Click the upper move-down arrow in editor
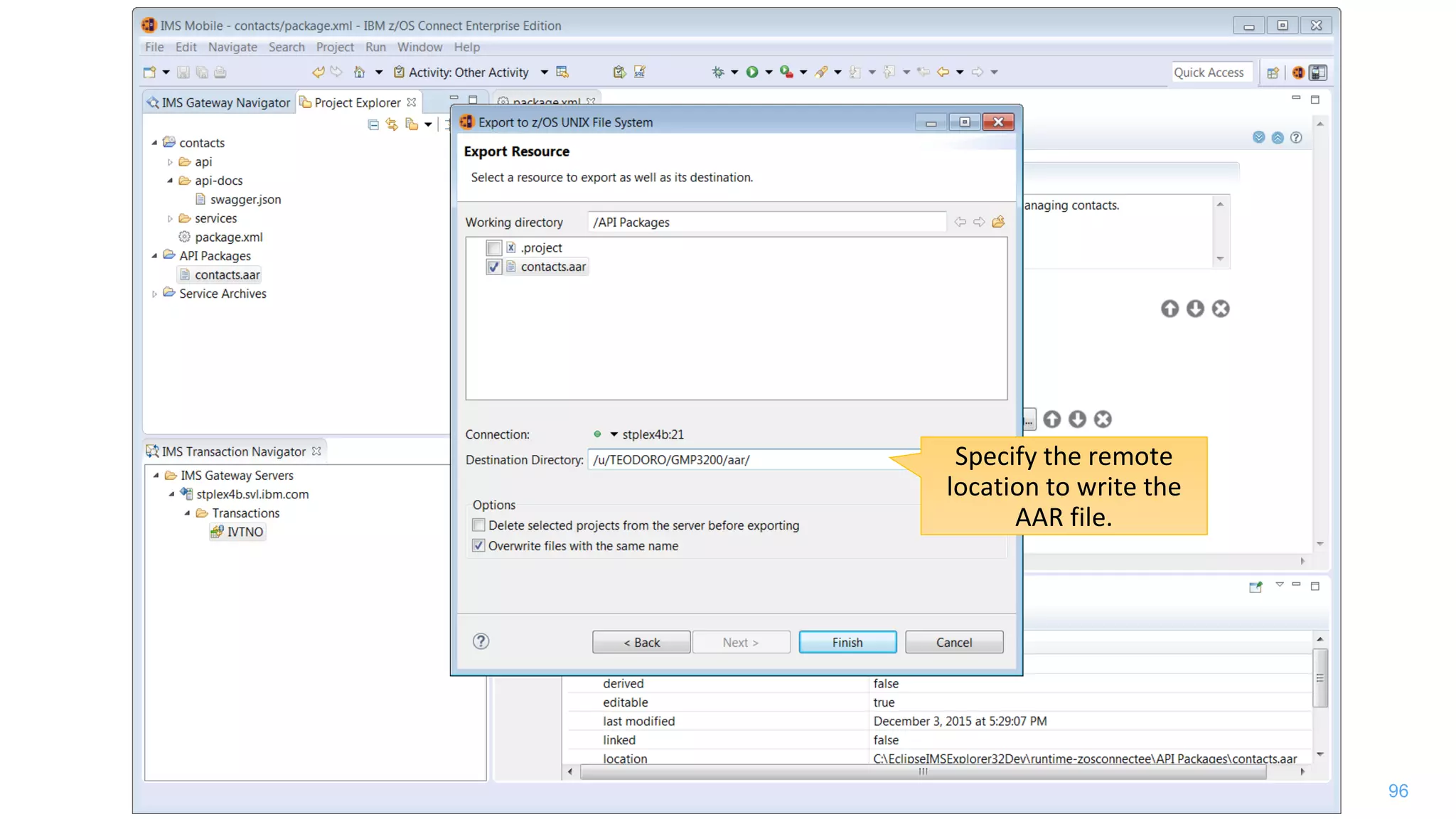Screen dimensions: 1456x819 (x=1195, y=309)
